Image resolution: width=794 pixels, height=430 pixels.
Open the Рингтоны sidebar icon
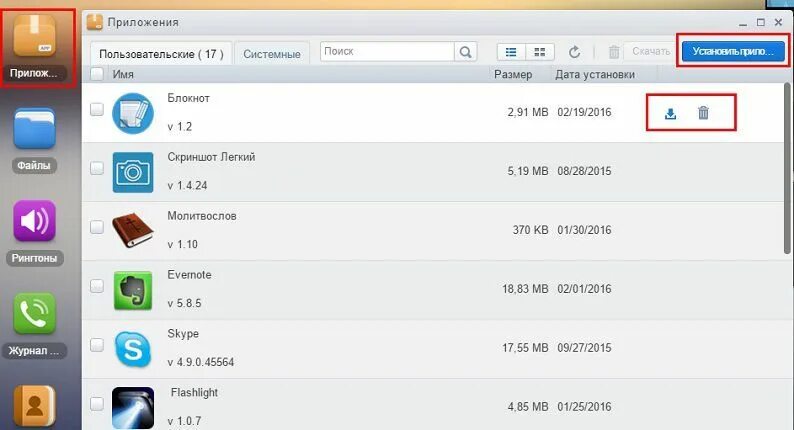point(34,221)
